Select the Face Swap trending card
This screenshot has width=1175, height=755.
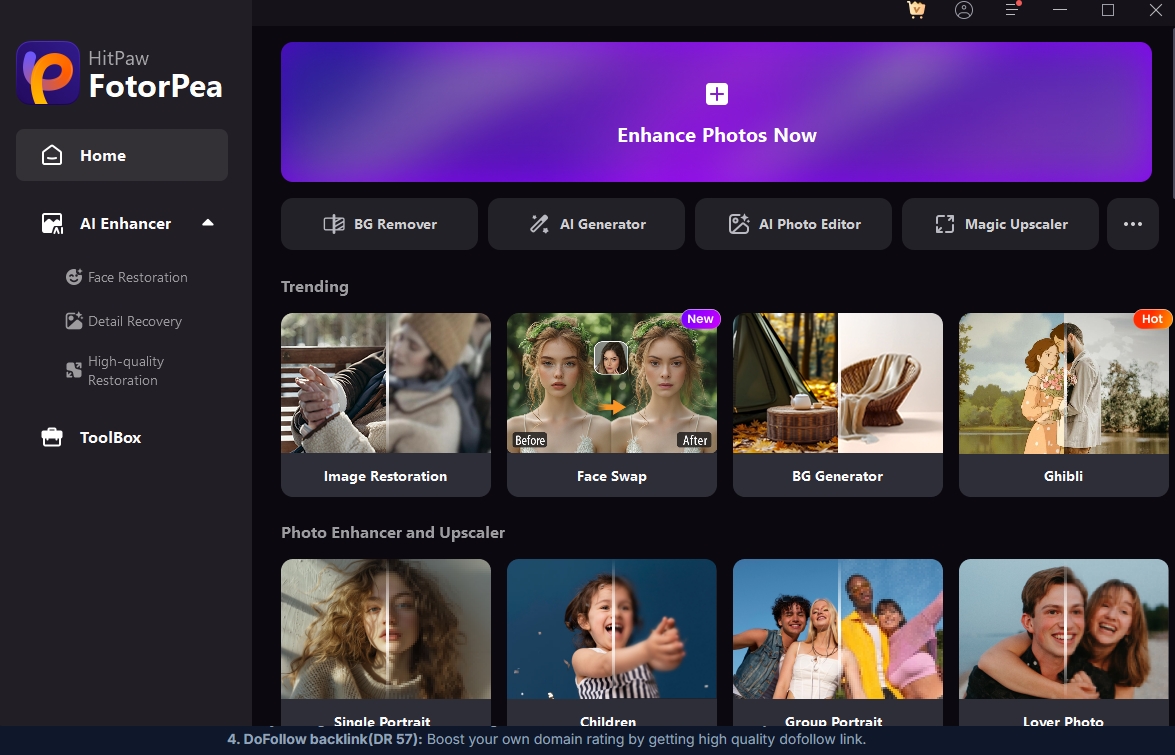point(611,404)
